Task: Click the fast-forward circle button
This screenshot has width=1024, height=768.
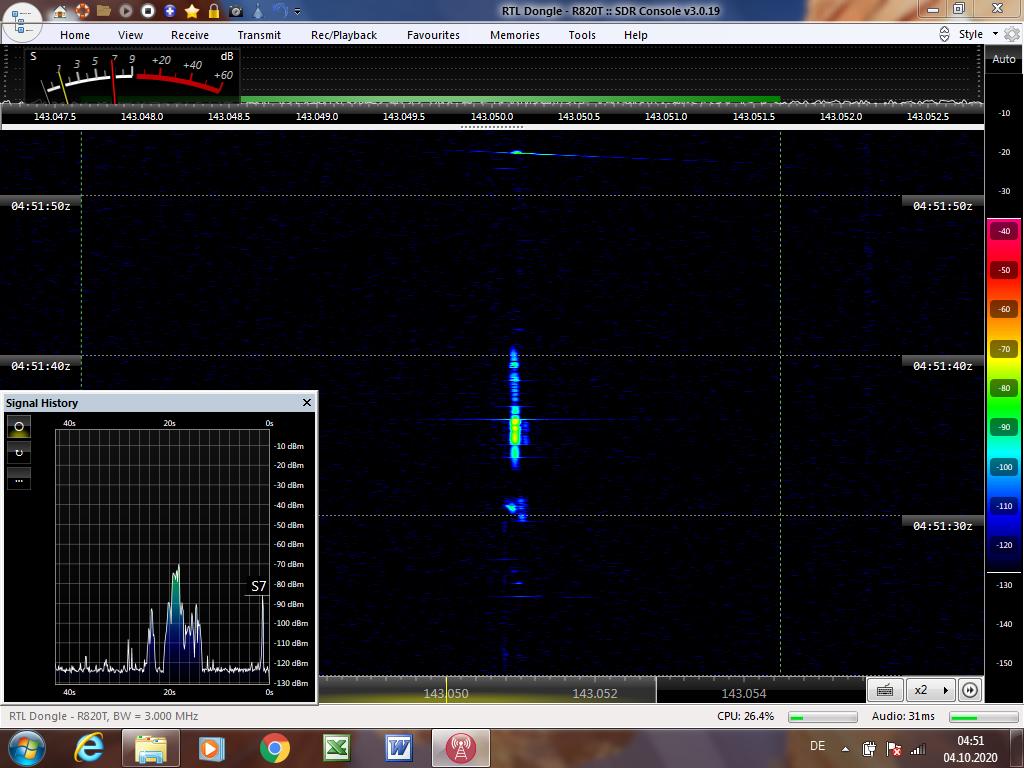Action: coord(970,690)
